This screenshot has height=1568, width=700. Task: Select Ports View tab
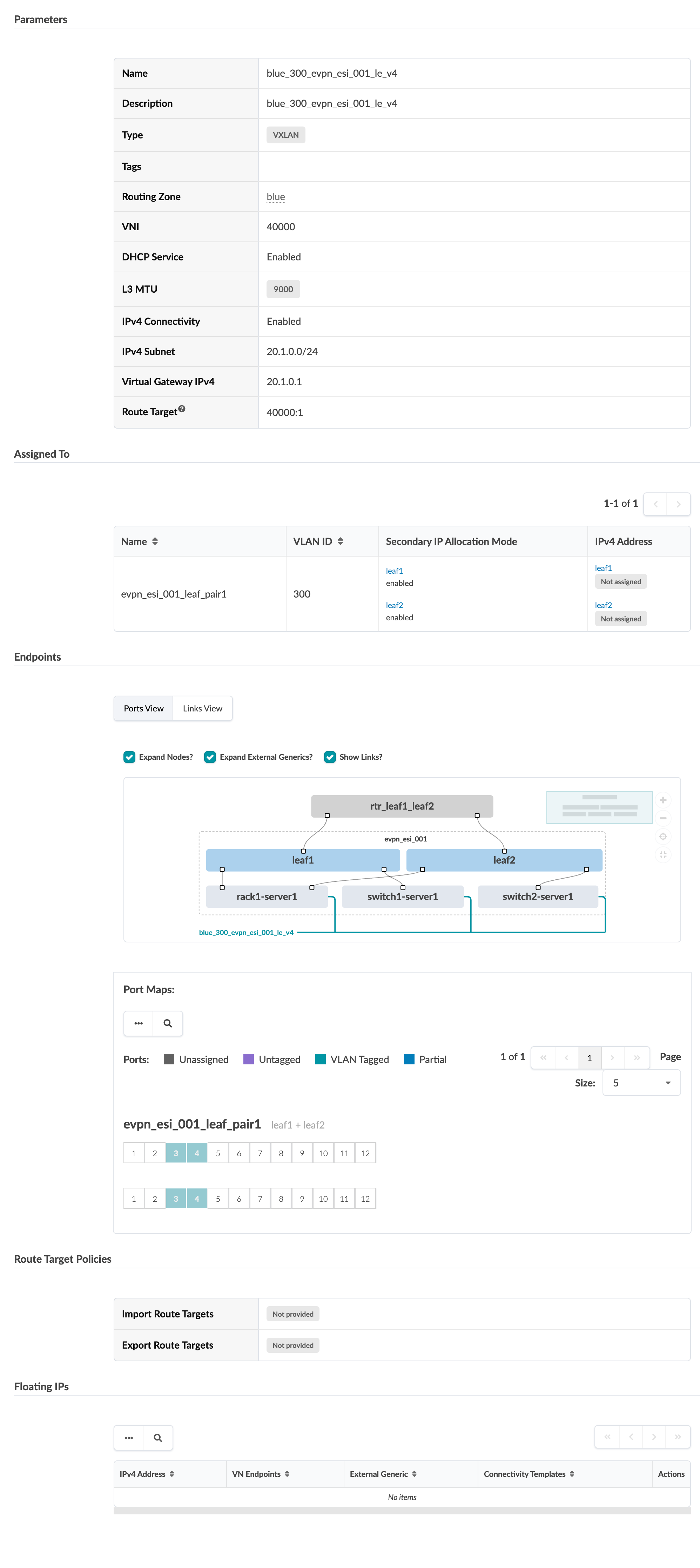pos(144,709)
